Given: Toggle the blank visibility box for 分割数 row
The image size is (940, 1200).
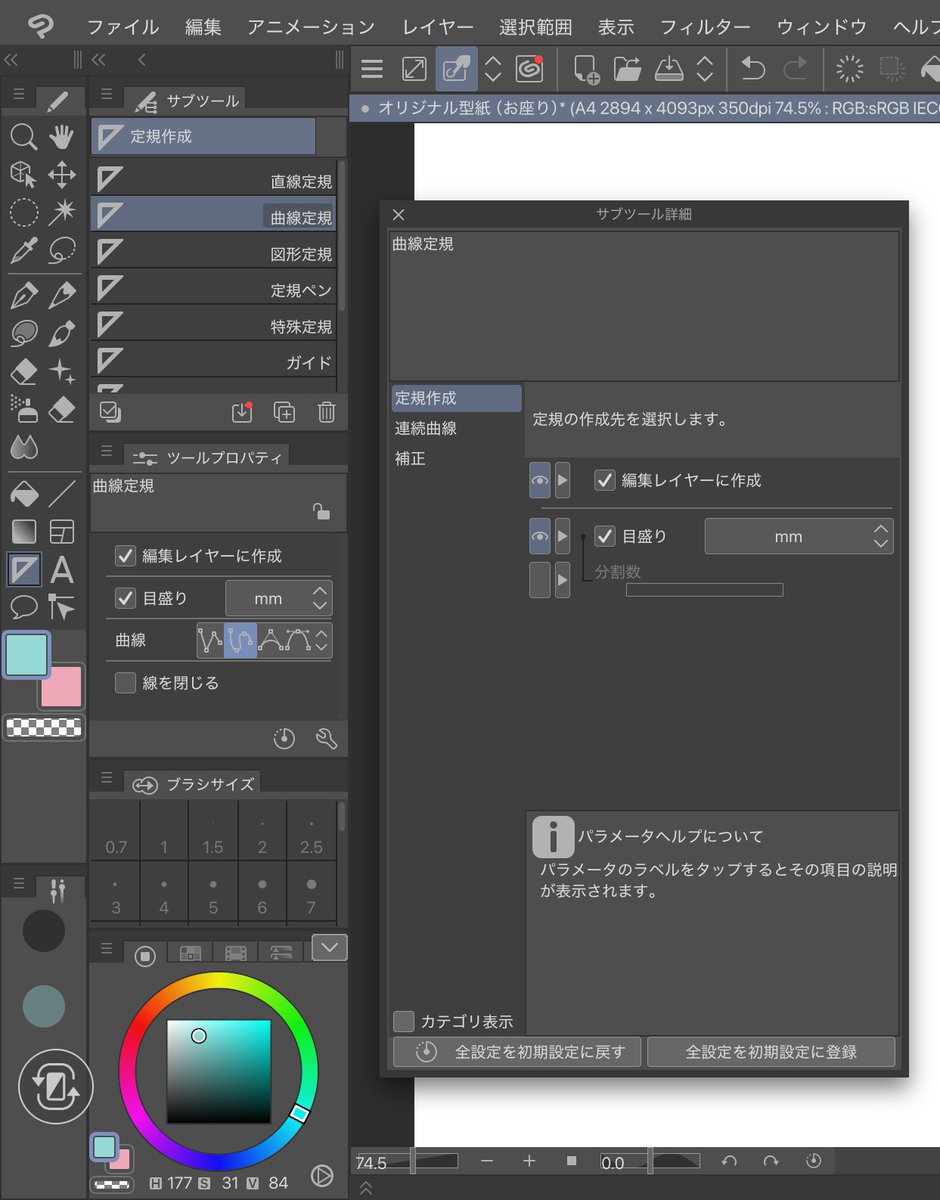Looking at the screenshot, I should pyautogui.click(x=540, y=580).
